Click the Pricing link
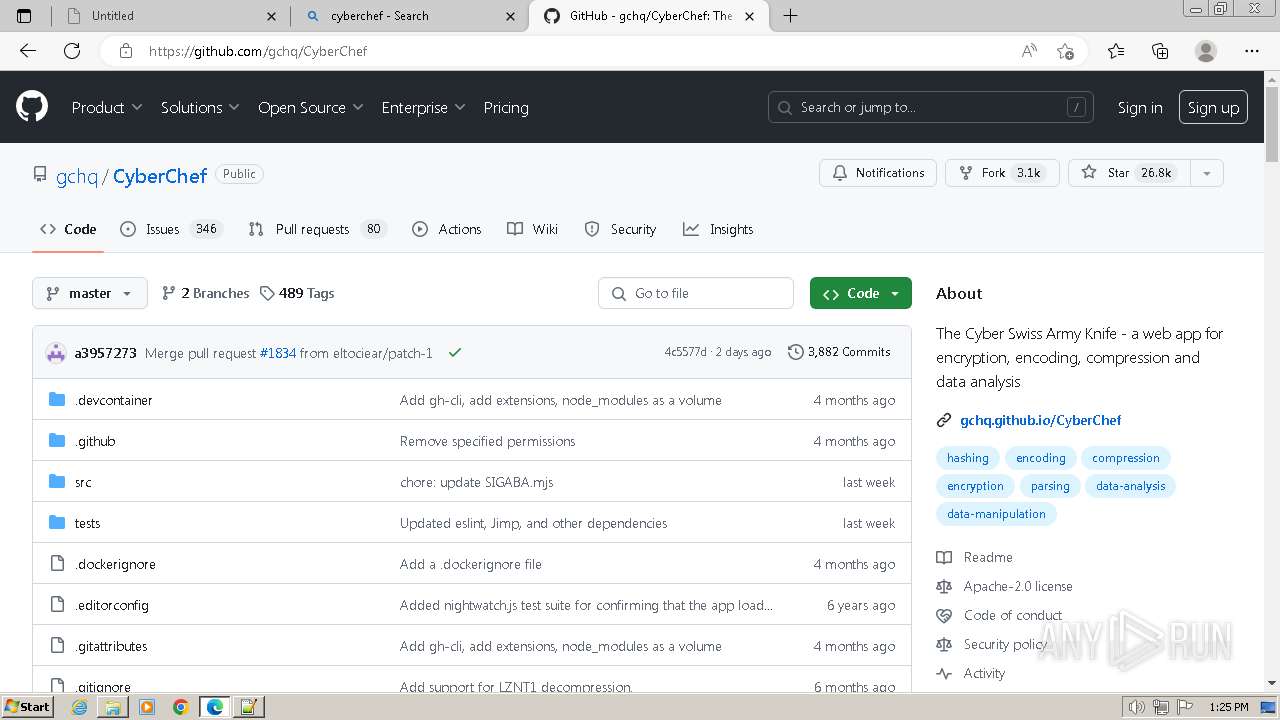This screenshot has height=720, width=1280. click(506, 107)
